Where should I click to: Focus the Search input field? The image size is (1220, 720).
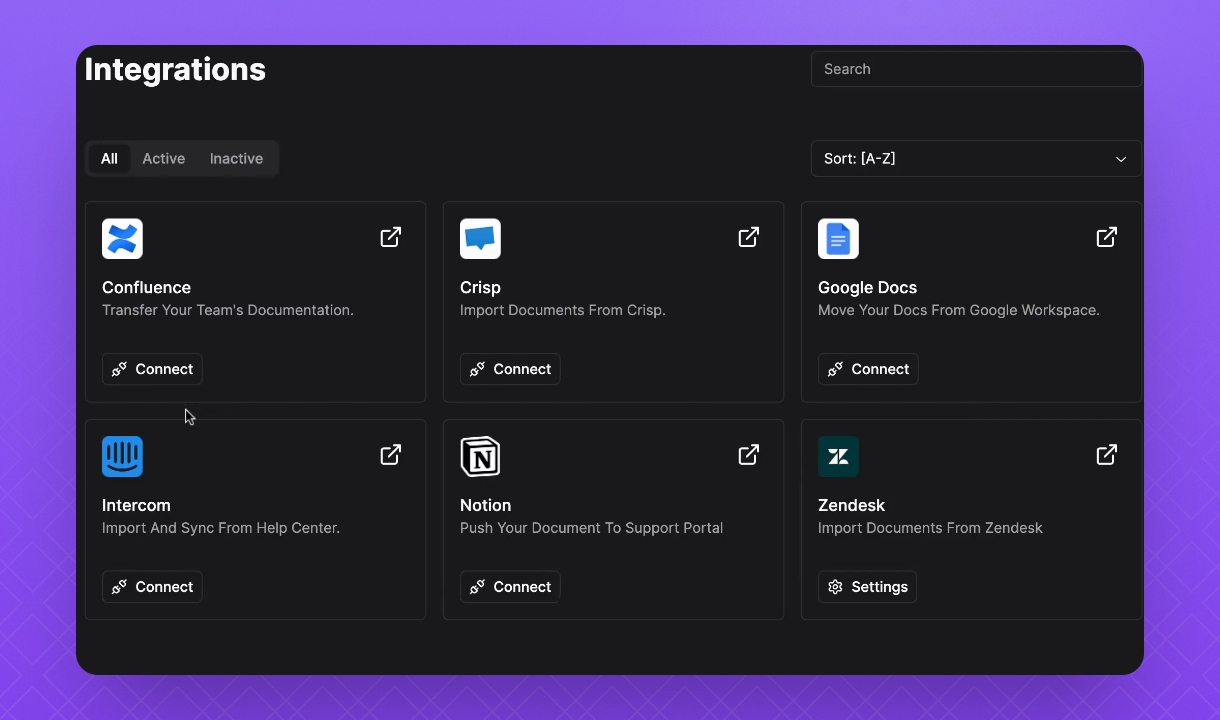(976, 69)
